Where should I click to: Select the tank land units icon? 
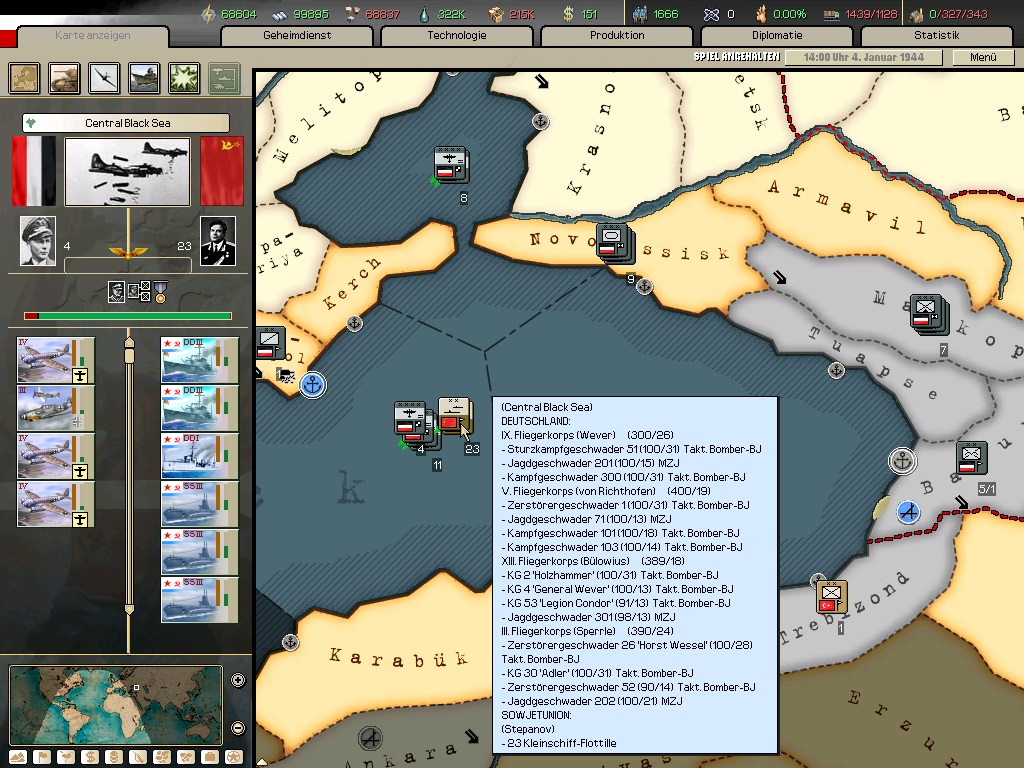point(65,78)
